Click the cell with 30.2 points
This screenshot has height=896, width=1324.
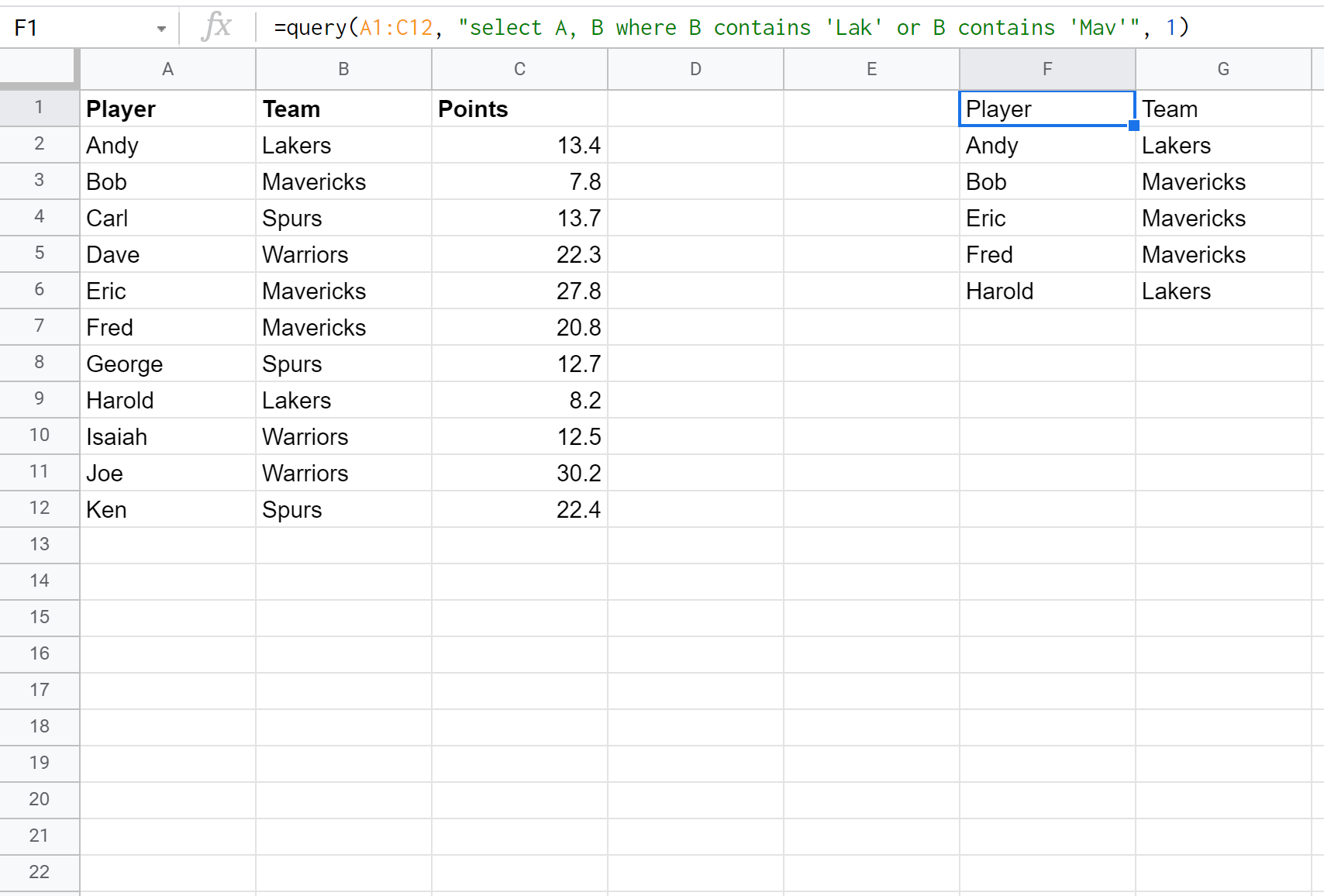(519, 473)
